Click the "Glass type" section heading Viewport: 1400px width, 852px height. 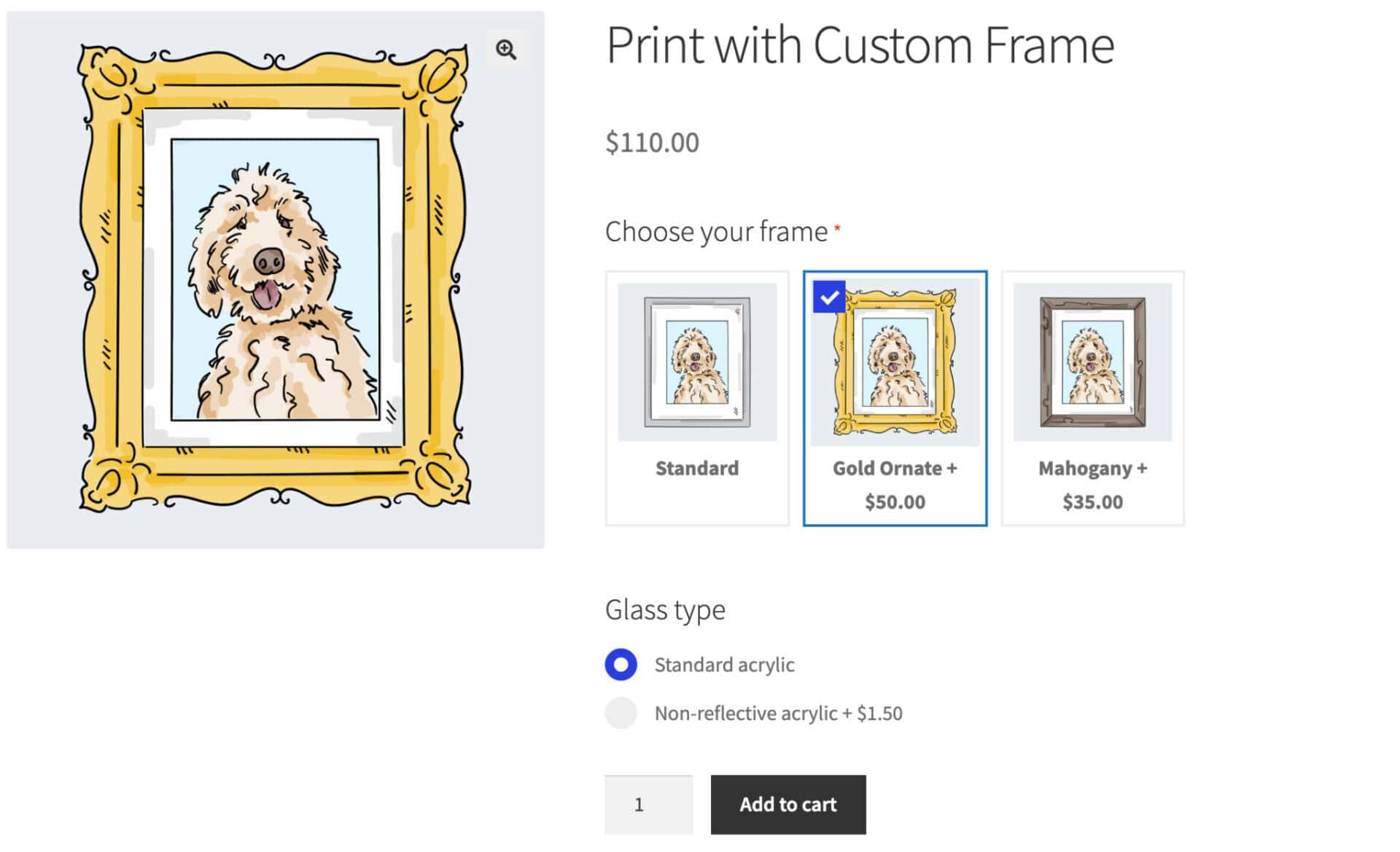coord(665,610)
